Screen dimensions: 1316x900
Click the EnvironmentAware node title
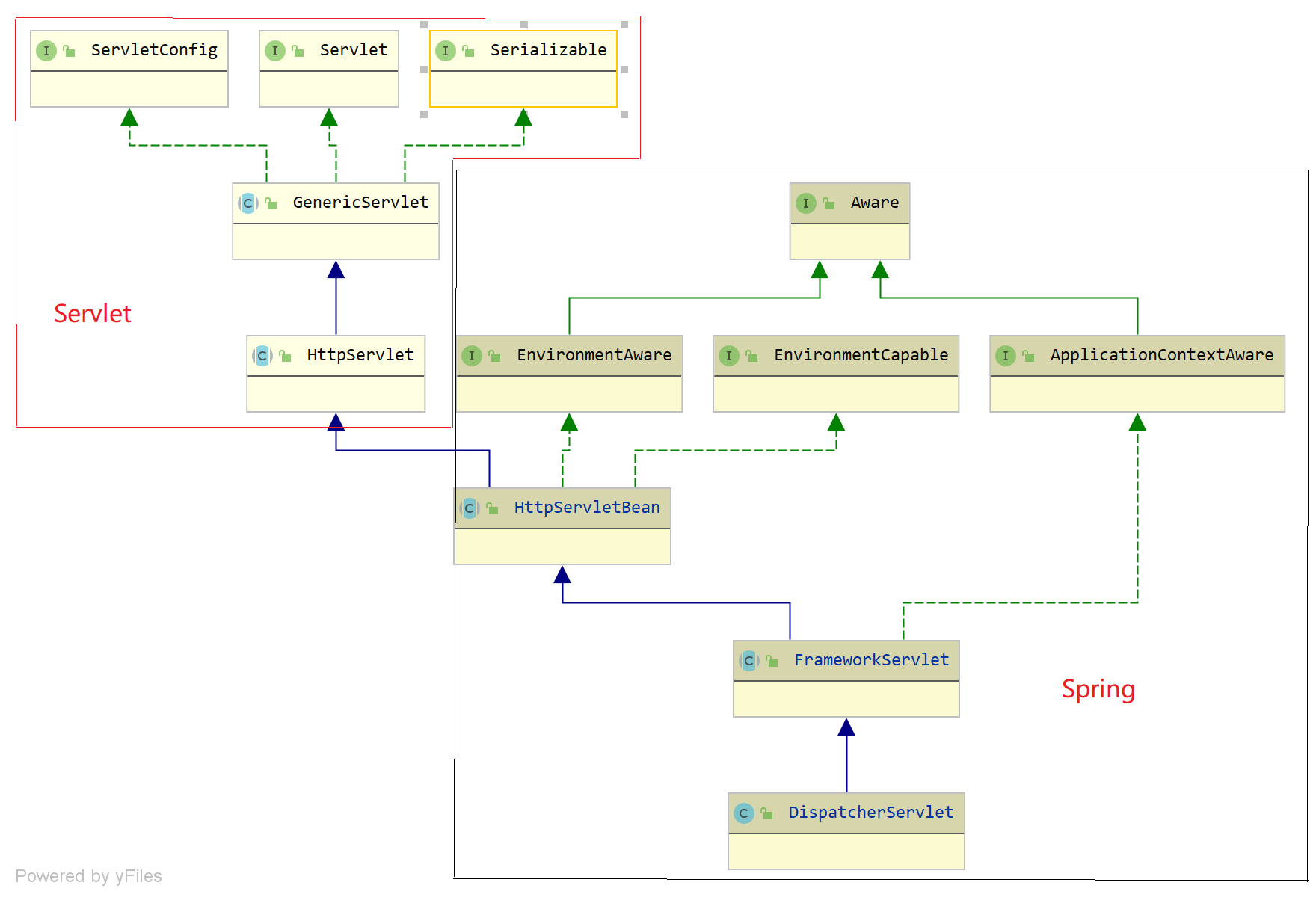click(x=594, y=355)
